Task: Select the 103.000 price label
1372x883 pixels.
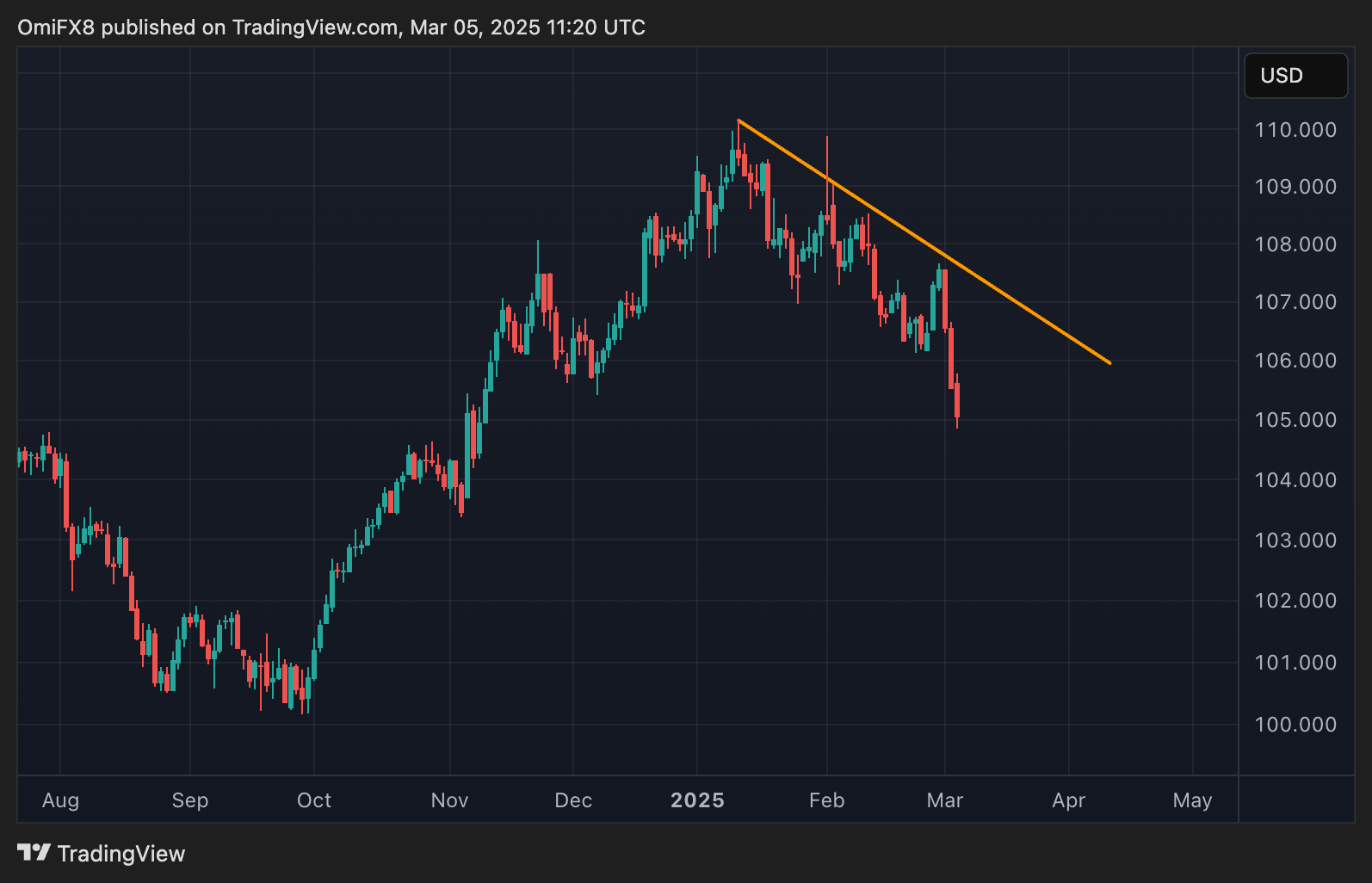Action: tap(1295, 540)
